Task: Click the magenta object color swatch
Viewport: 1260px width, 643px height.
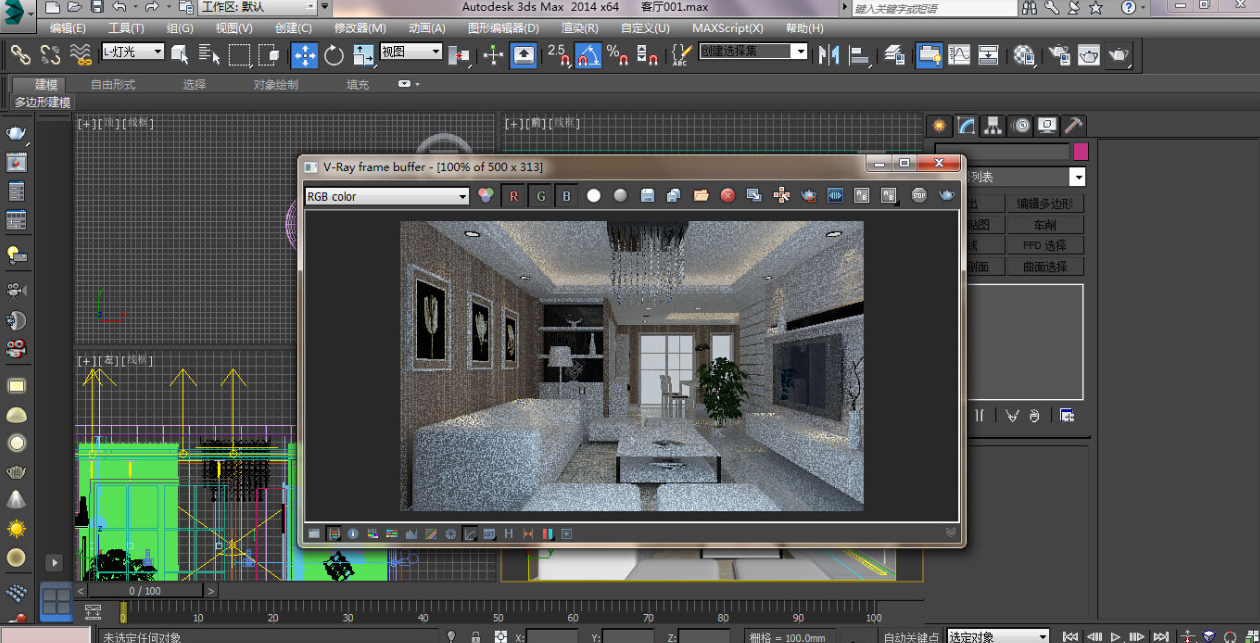Action: [1080, 152]
